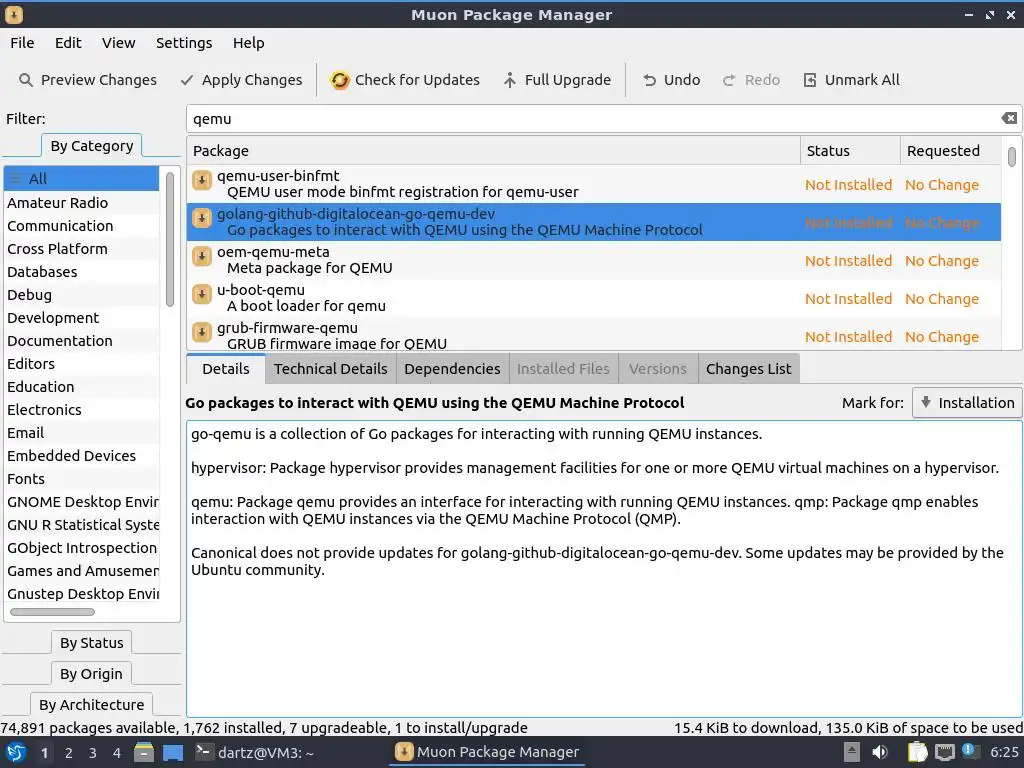Select the Communication category
The image size is (1024, 768).
pyautogui.click(x=82, y=226)
